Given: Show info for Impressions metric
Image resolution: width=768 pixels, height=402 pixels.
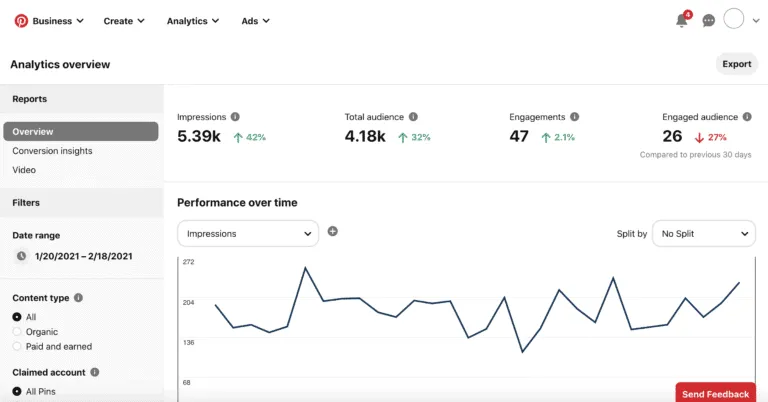Looking at the screenshot, I should pos(235,117).
